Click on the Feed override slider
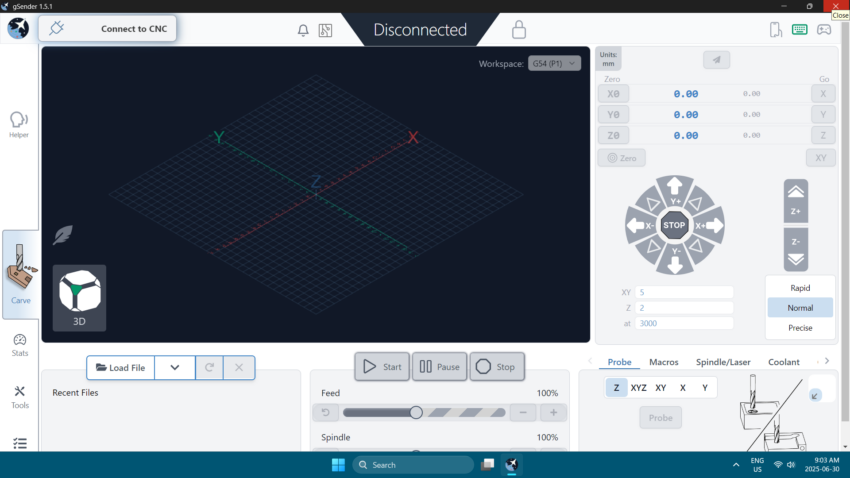850x478 pixels. click(424, 412)
